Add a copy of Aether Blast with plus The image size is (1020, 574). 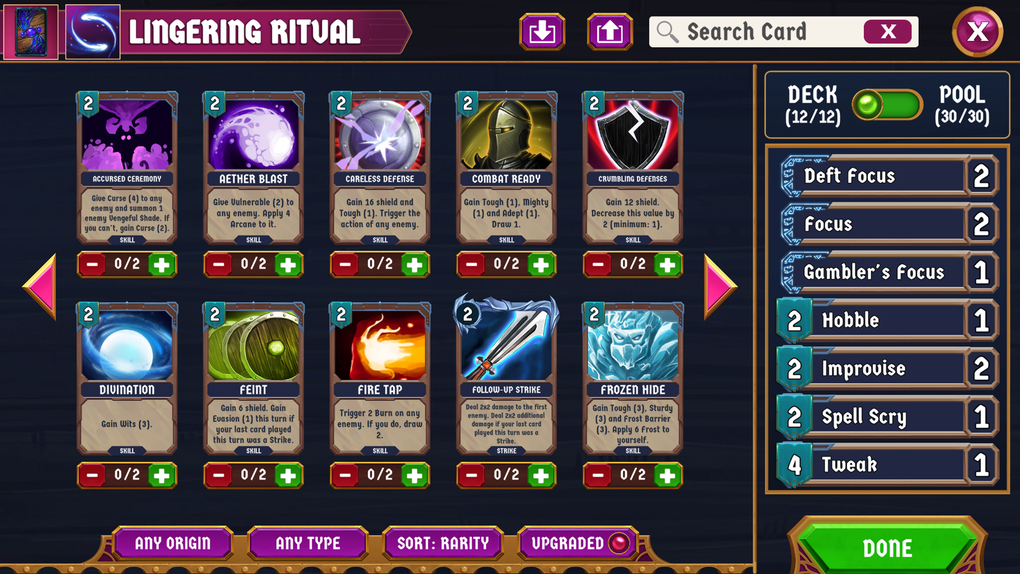288,264
